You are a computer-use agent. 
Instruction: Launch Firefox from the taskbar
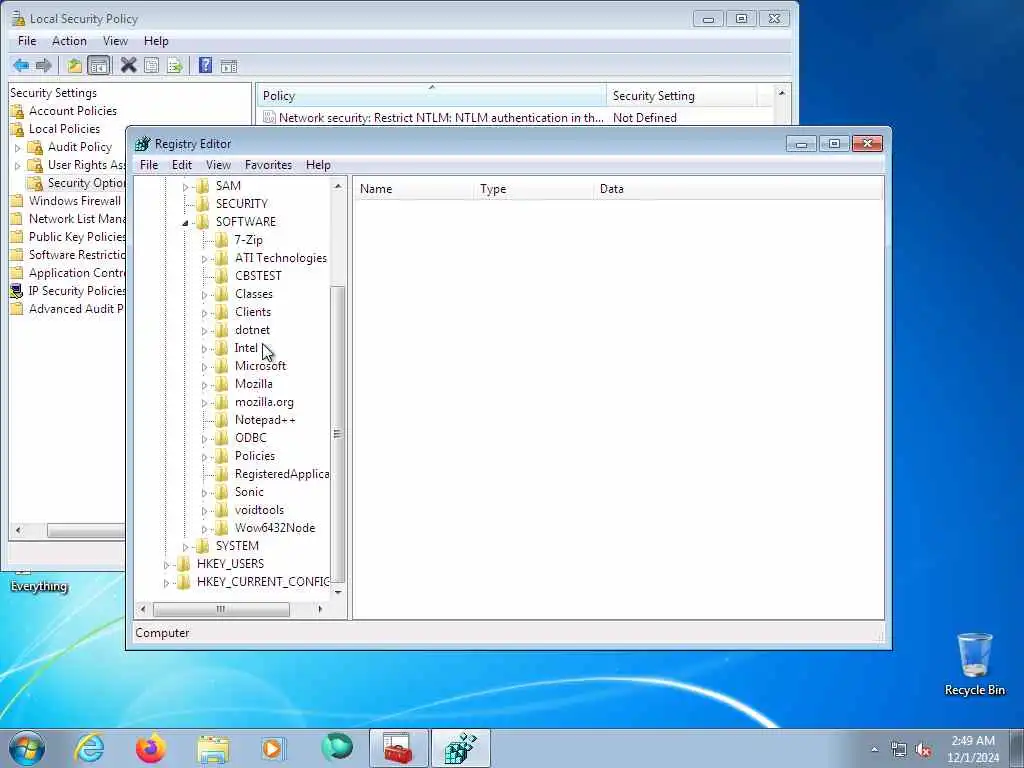point(151,748)
